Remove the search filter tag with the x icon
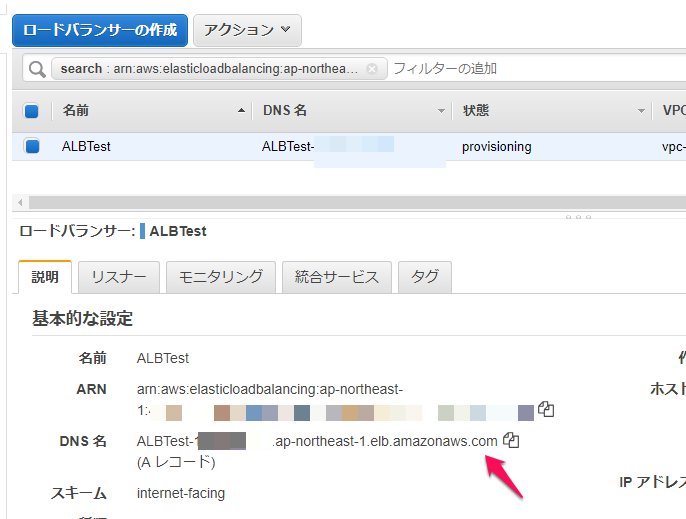 (x=372, y=69)
